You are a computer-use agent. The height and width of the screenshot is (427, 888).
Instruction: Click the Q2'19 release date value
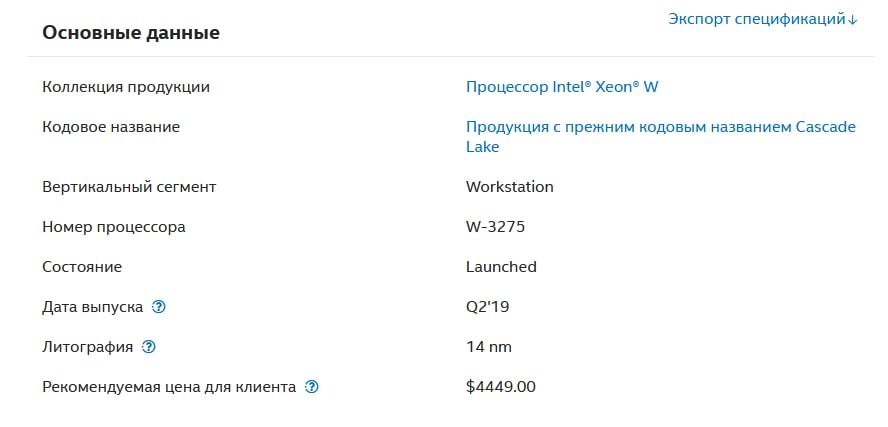point(488,307)
